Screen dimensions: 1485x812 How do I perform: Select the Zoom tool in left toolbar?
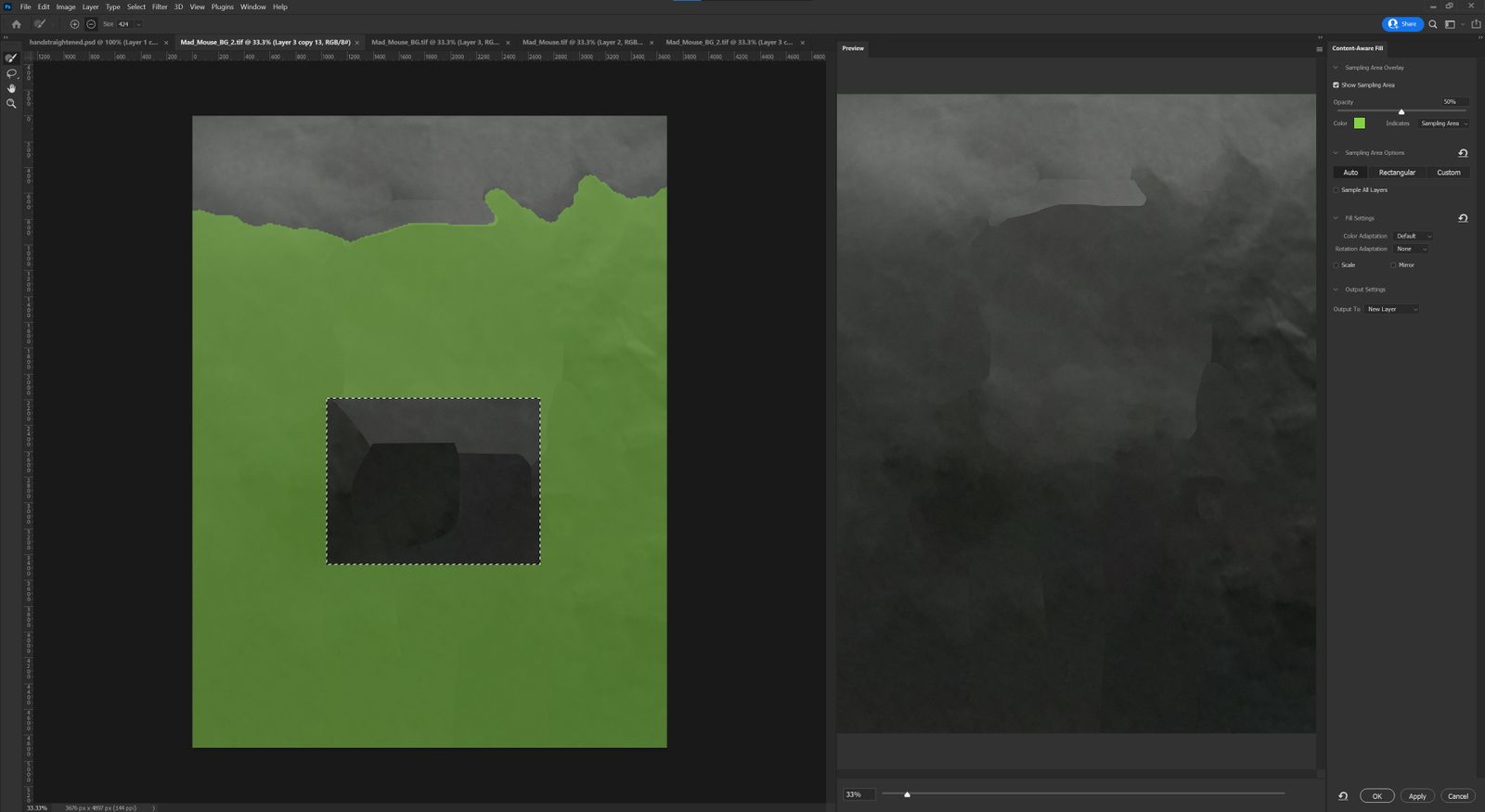click(x=11, y=104)
